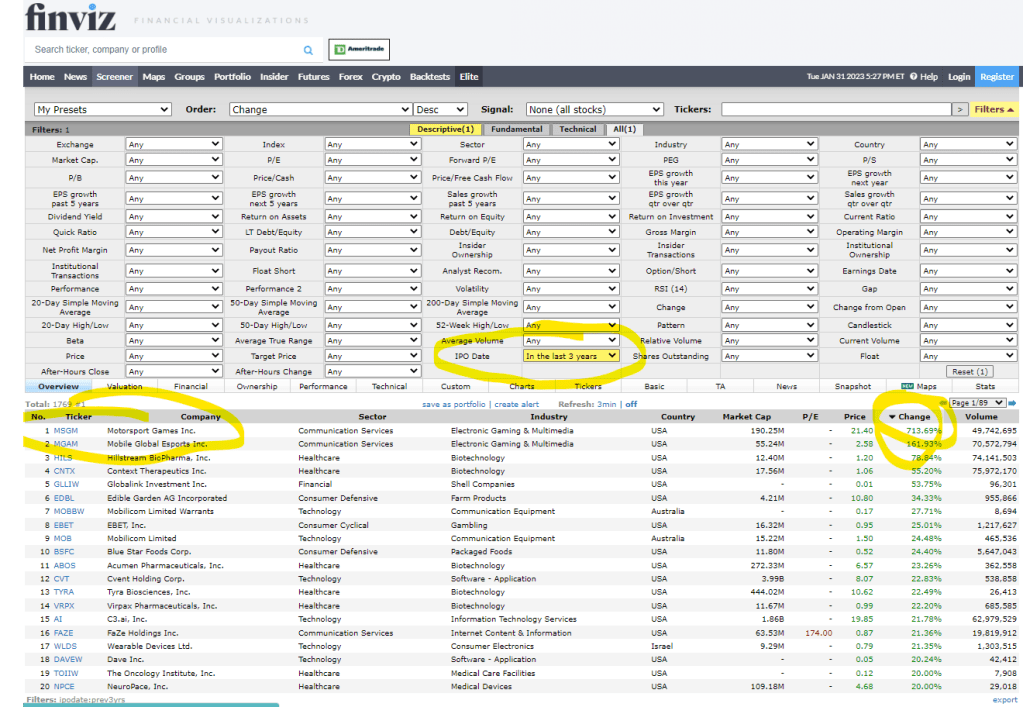Viewport: 1023px width, 707px height.
Task: Turn auto refresh off
Action: point(631,404)
